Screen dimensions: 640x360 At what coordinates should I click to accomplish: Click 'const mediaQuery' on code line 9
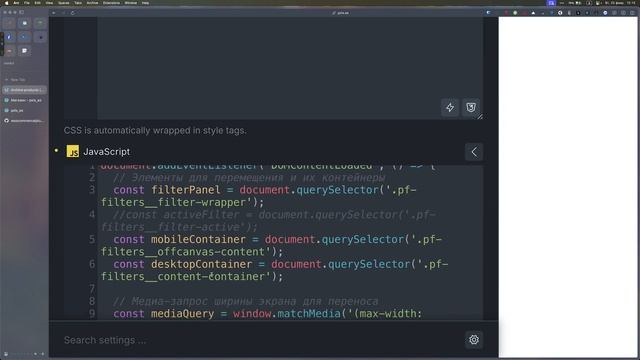pos(164,314)
